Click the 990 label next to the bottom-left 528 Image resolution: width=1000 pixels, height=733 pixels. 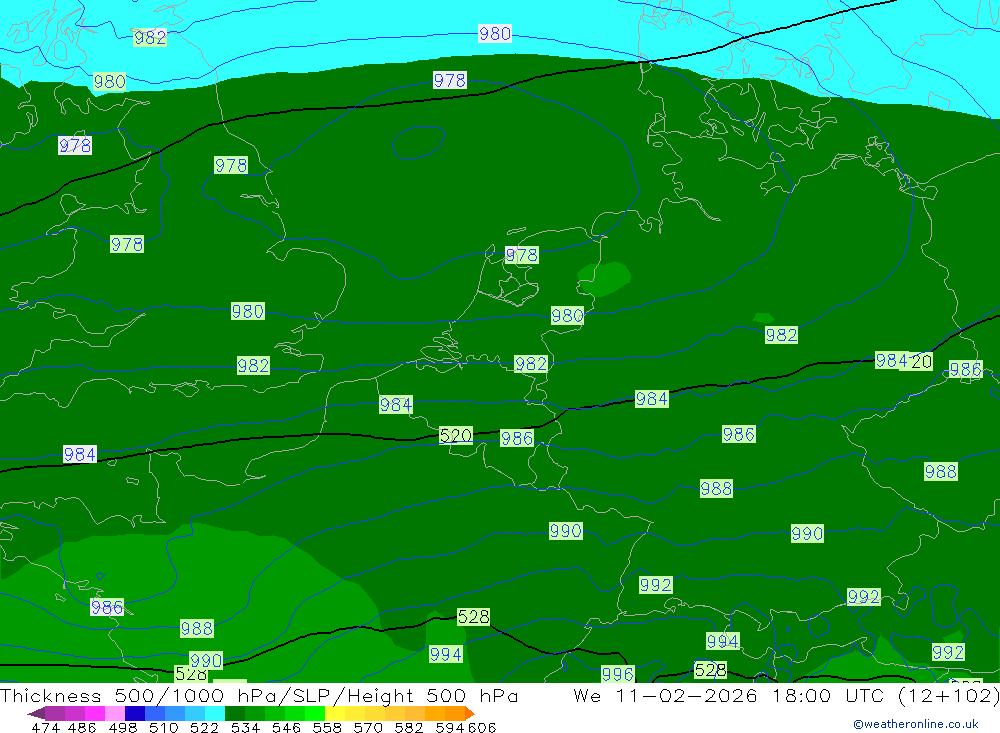[x=206, y=660]
